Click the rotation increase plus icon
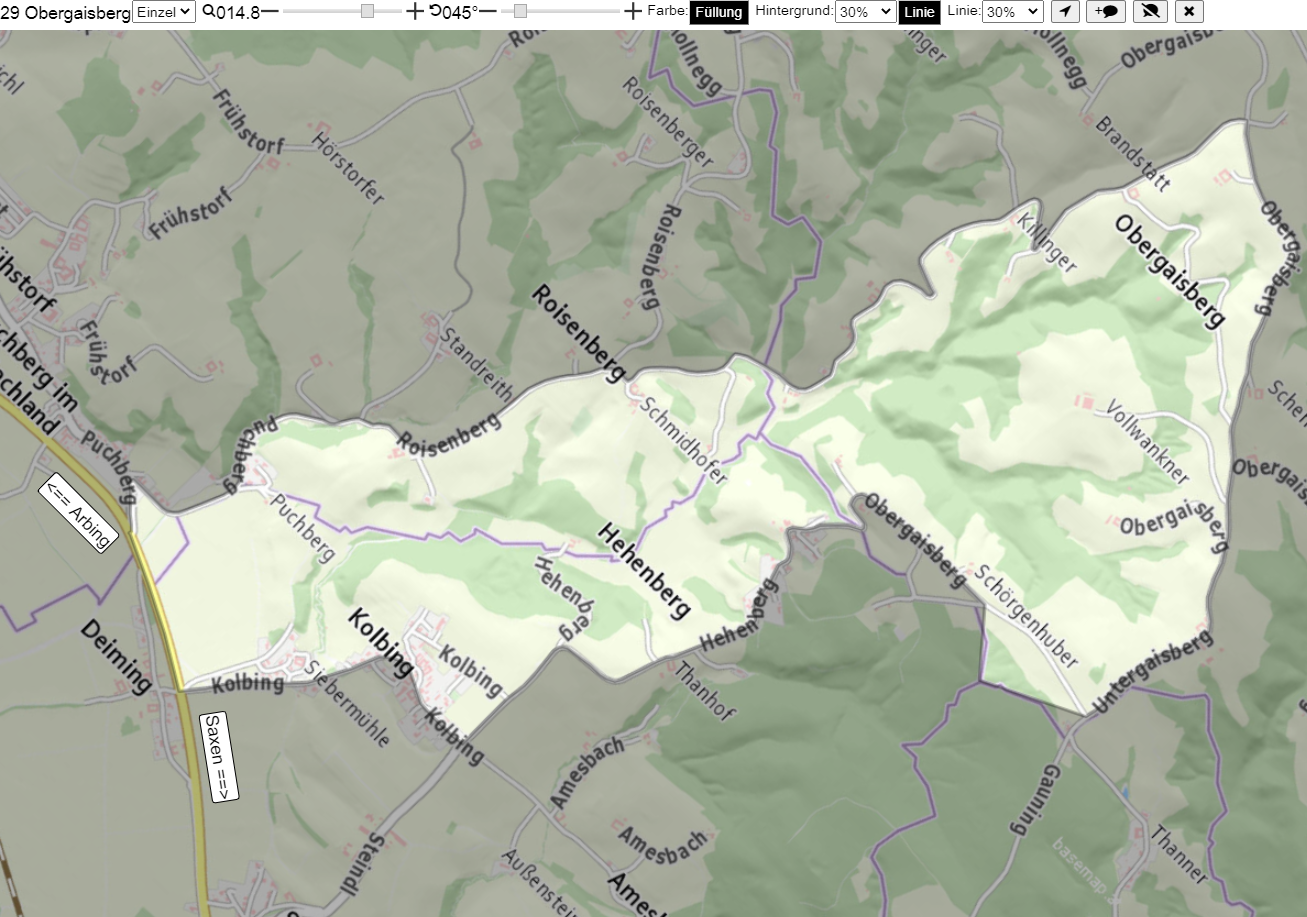The height and width of the screenshot is (917, 1307). (632, 12)
